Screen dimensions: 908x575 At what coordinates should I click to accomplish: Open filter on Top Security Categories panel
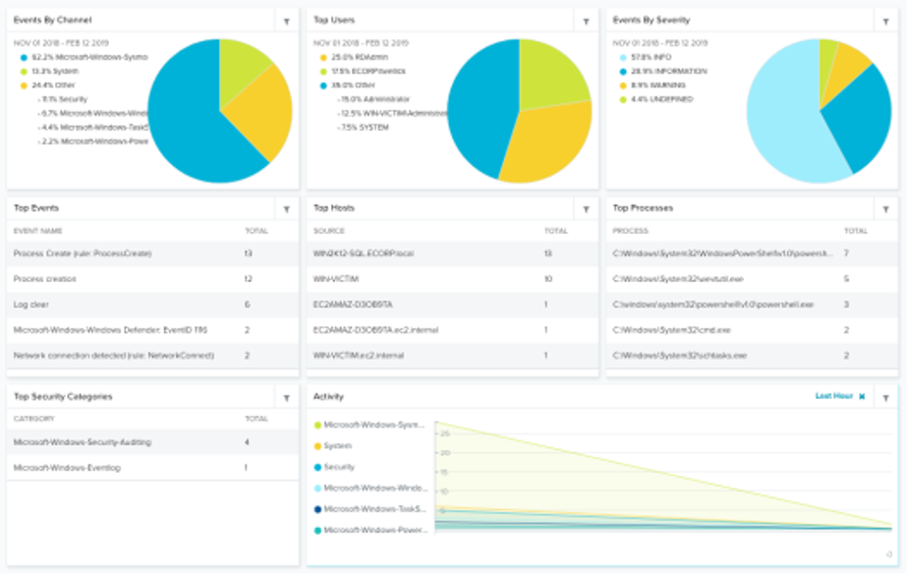point(286,398)
